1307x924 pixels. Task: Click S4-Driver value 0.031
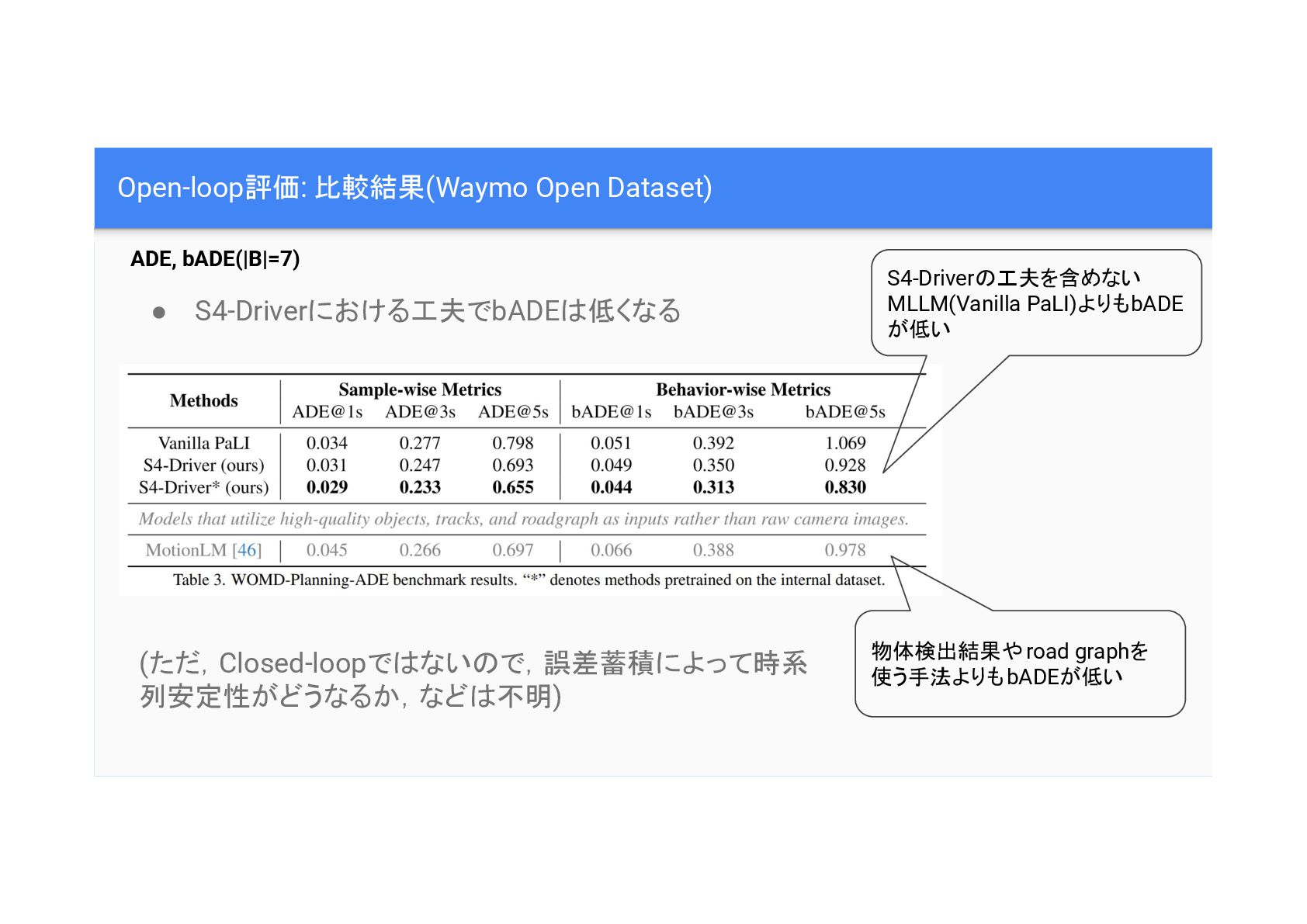[x=327, y=465]
